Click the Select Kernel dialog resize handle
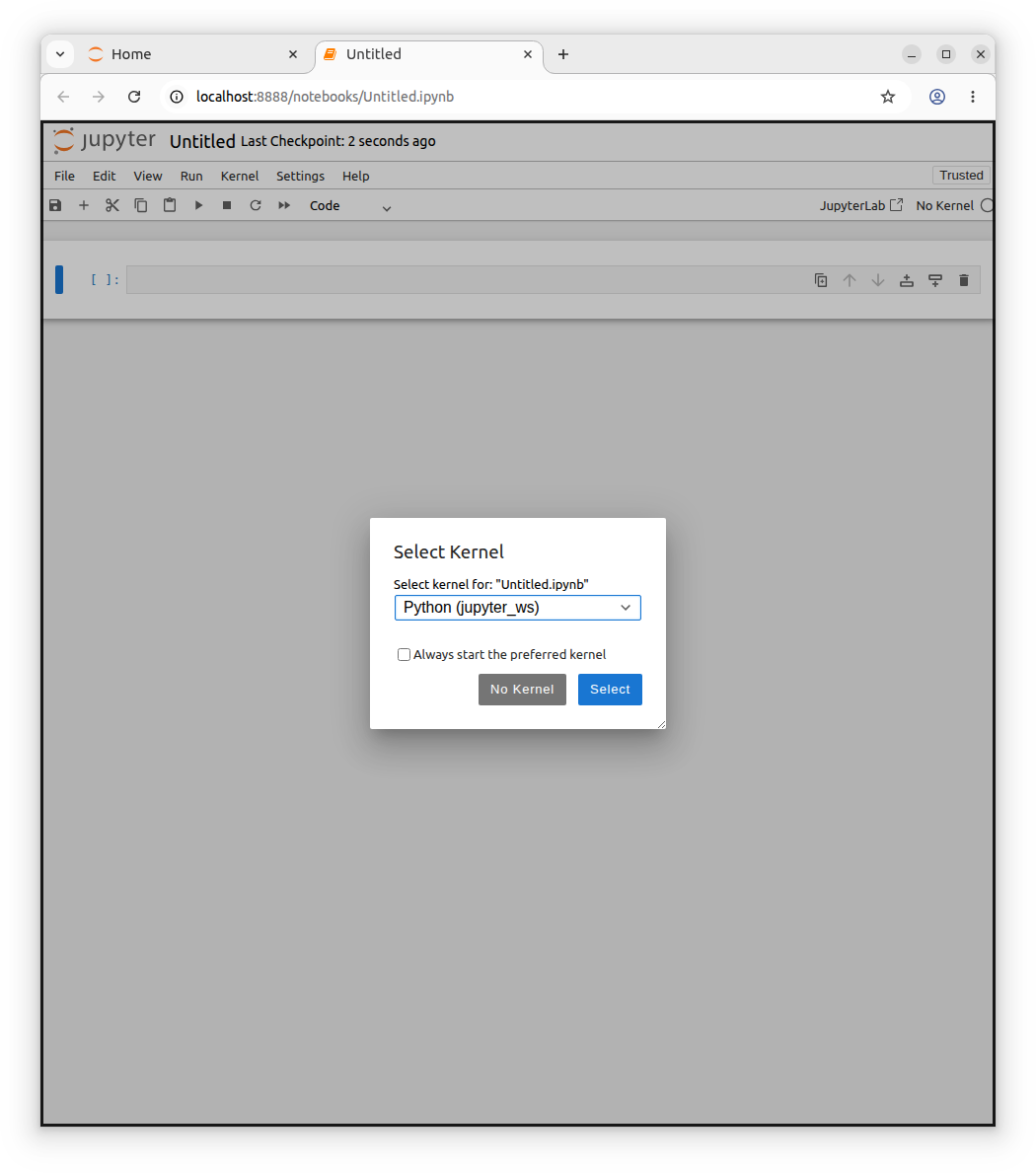 661,724
